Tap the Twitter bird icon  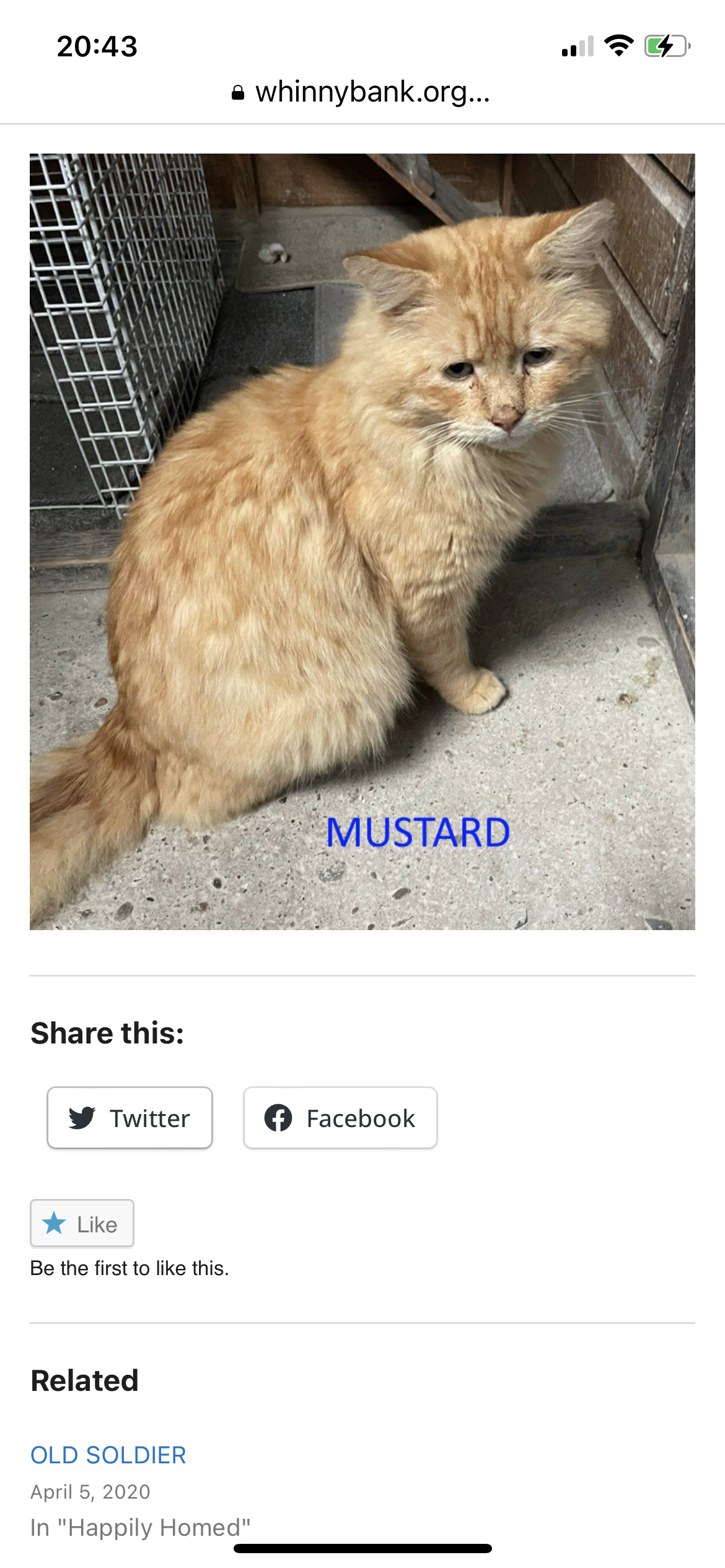click(82, 1118)
